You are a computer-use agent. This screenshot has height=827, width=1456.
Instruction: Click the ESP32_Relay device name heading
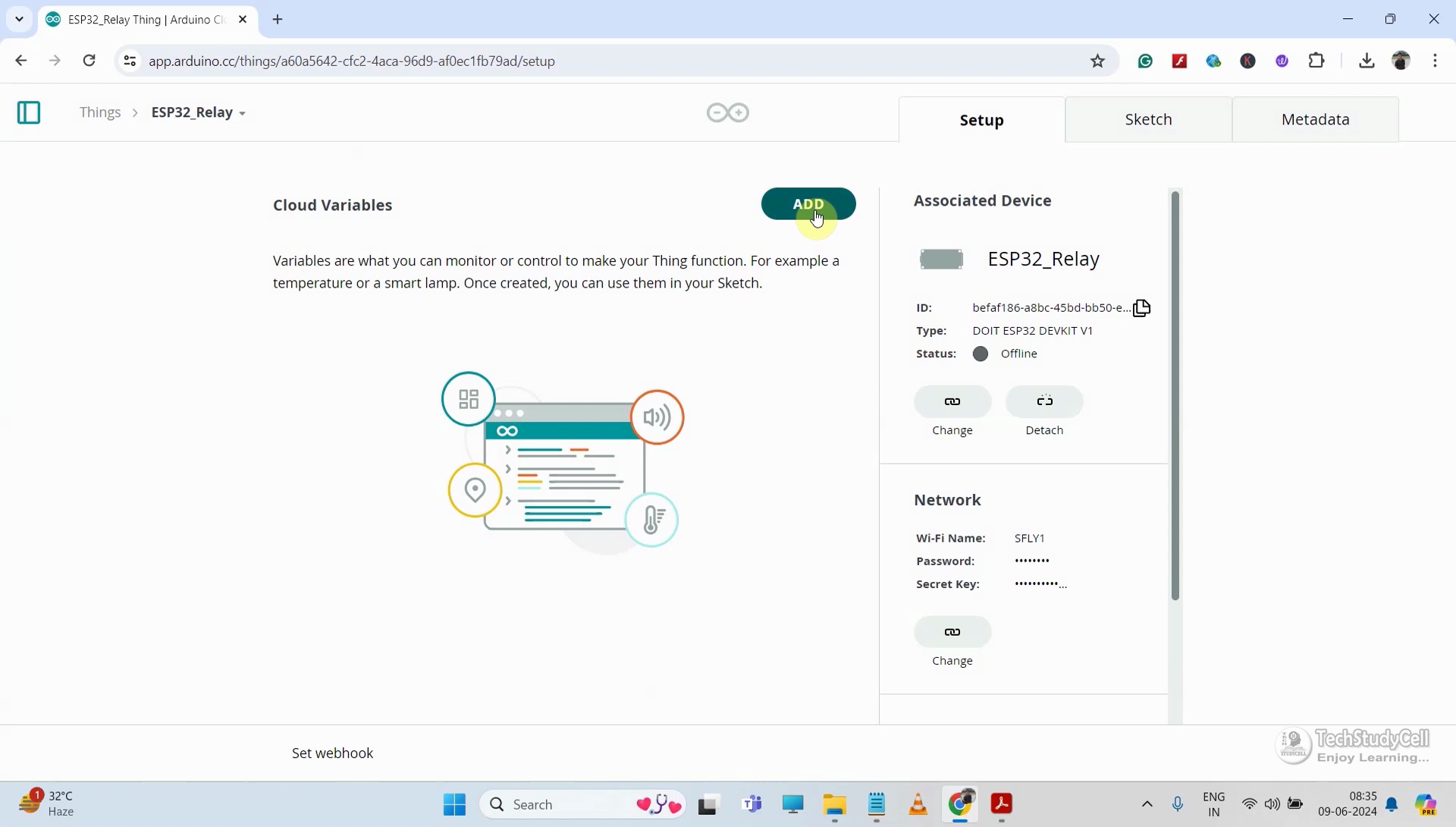(x=1043, y=259)
